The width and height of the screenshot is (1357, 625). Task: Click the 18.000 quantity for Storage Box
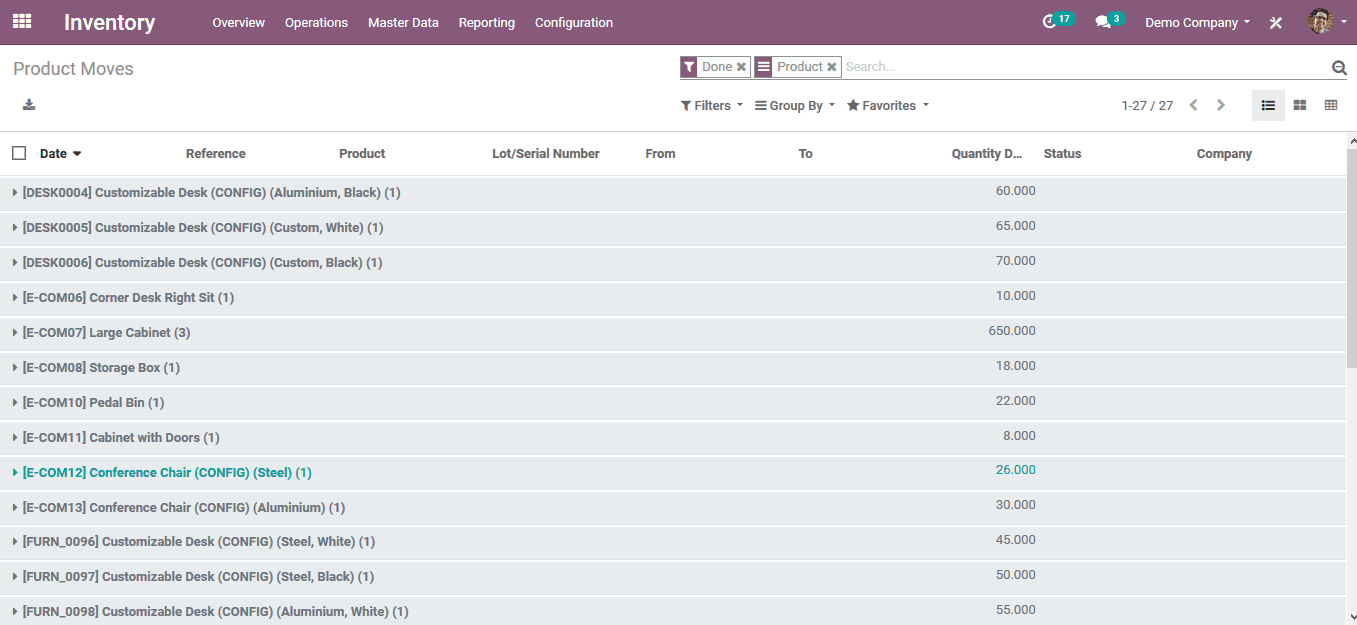tap(1016, 366)
